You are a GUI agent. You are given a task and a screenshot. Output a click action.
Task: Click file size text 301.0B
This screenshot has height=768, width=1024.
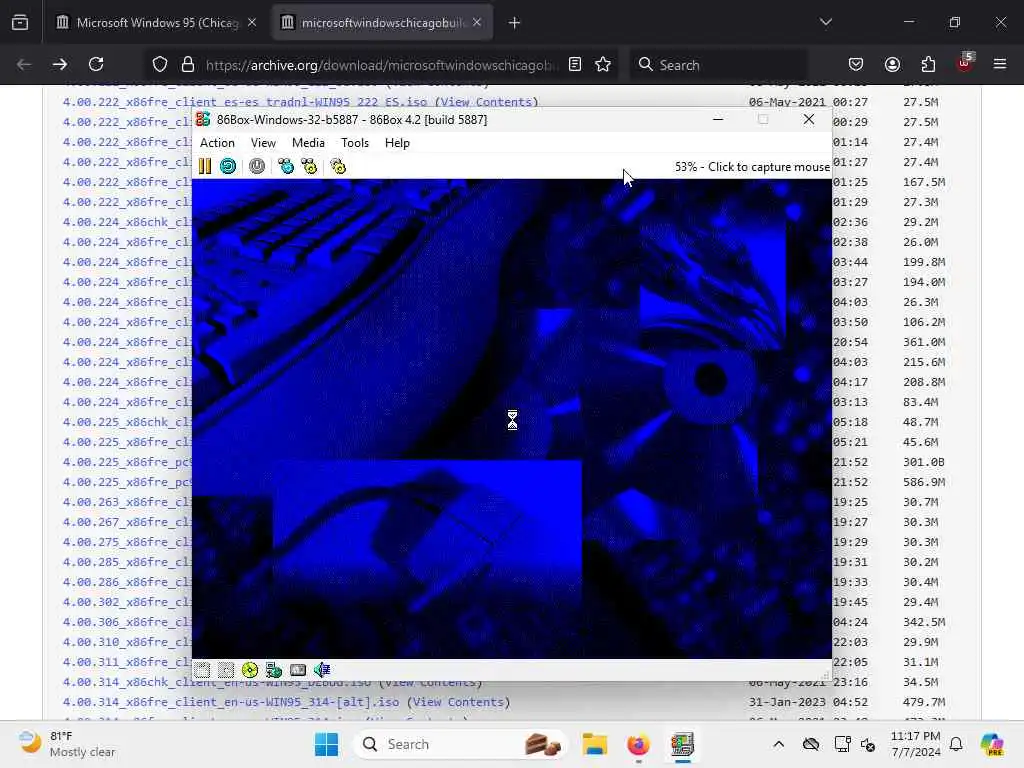tap(924, 462)
